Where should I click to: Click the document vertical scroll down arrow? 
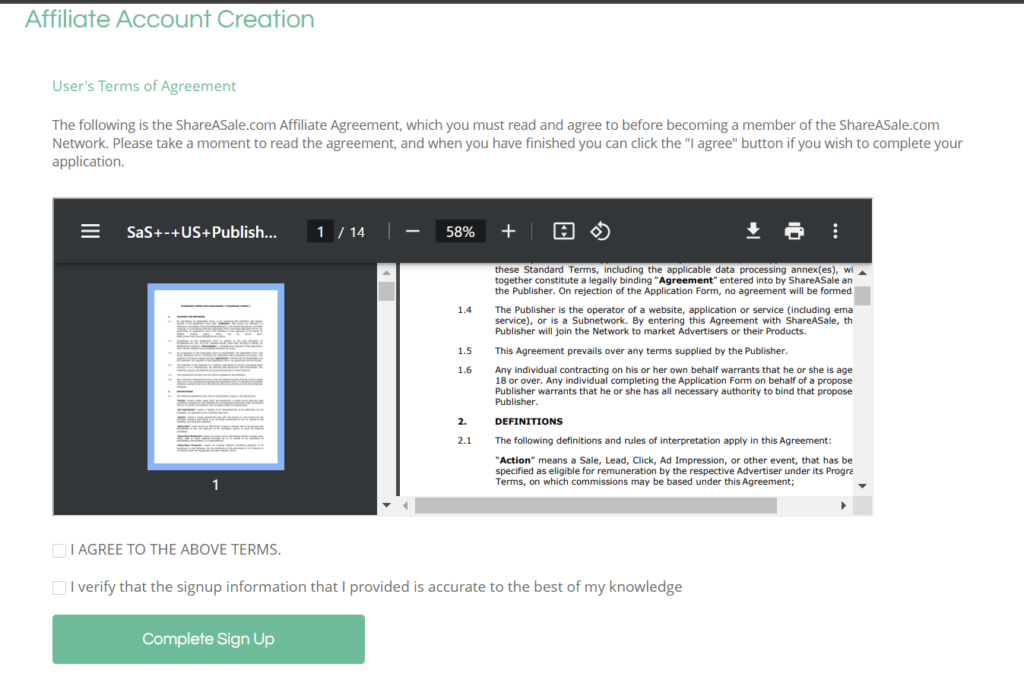click(x=863, y=486)
